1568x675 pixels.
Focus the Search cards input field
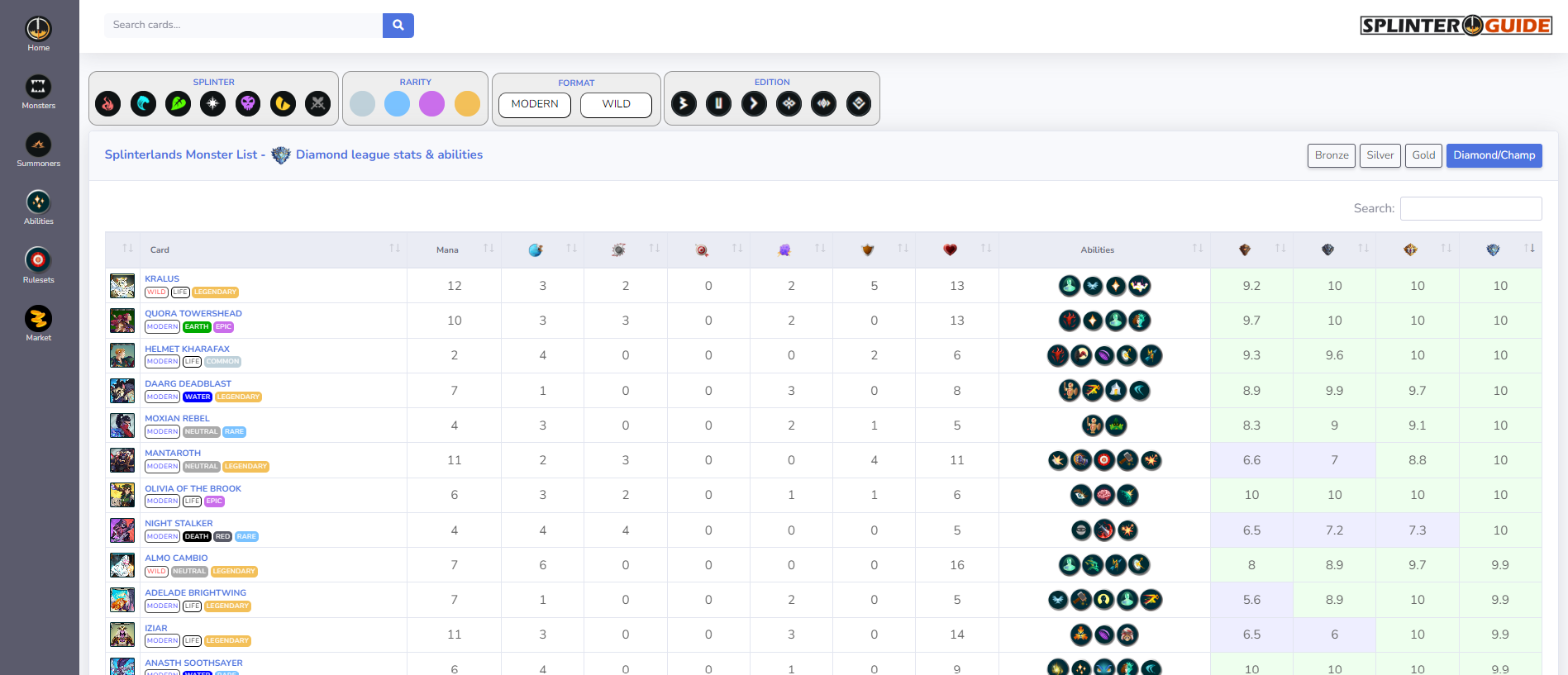pyautogui.click(x=243, y=25)
